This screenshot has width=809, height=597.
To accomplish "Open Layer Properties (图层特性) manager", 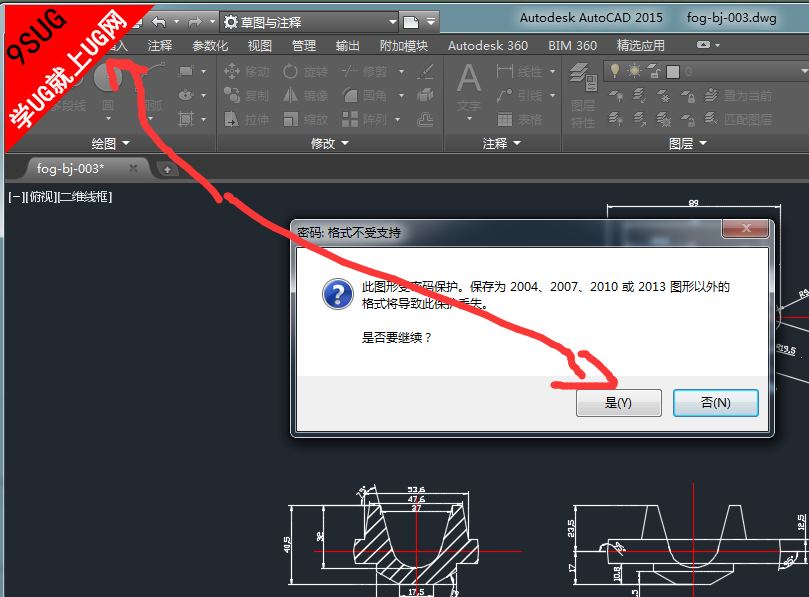I will point(583,95).
